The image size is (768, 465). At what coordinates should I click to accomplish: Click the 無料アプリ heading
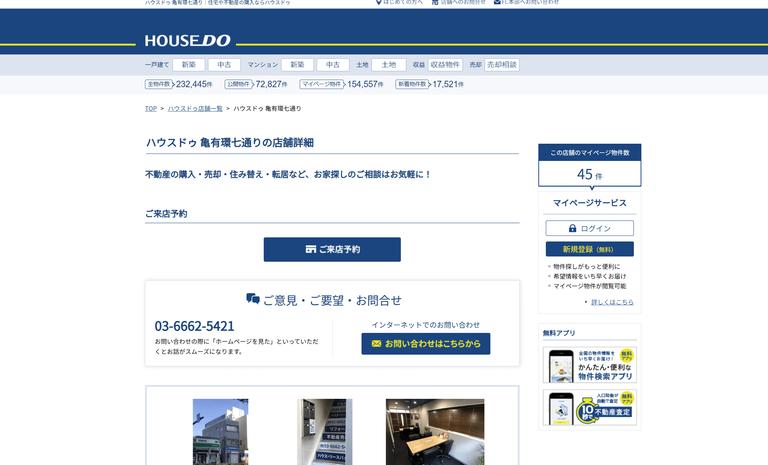click(559, 333)
